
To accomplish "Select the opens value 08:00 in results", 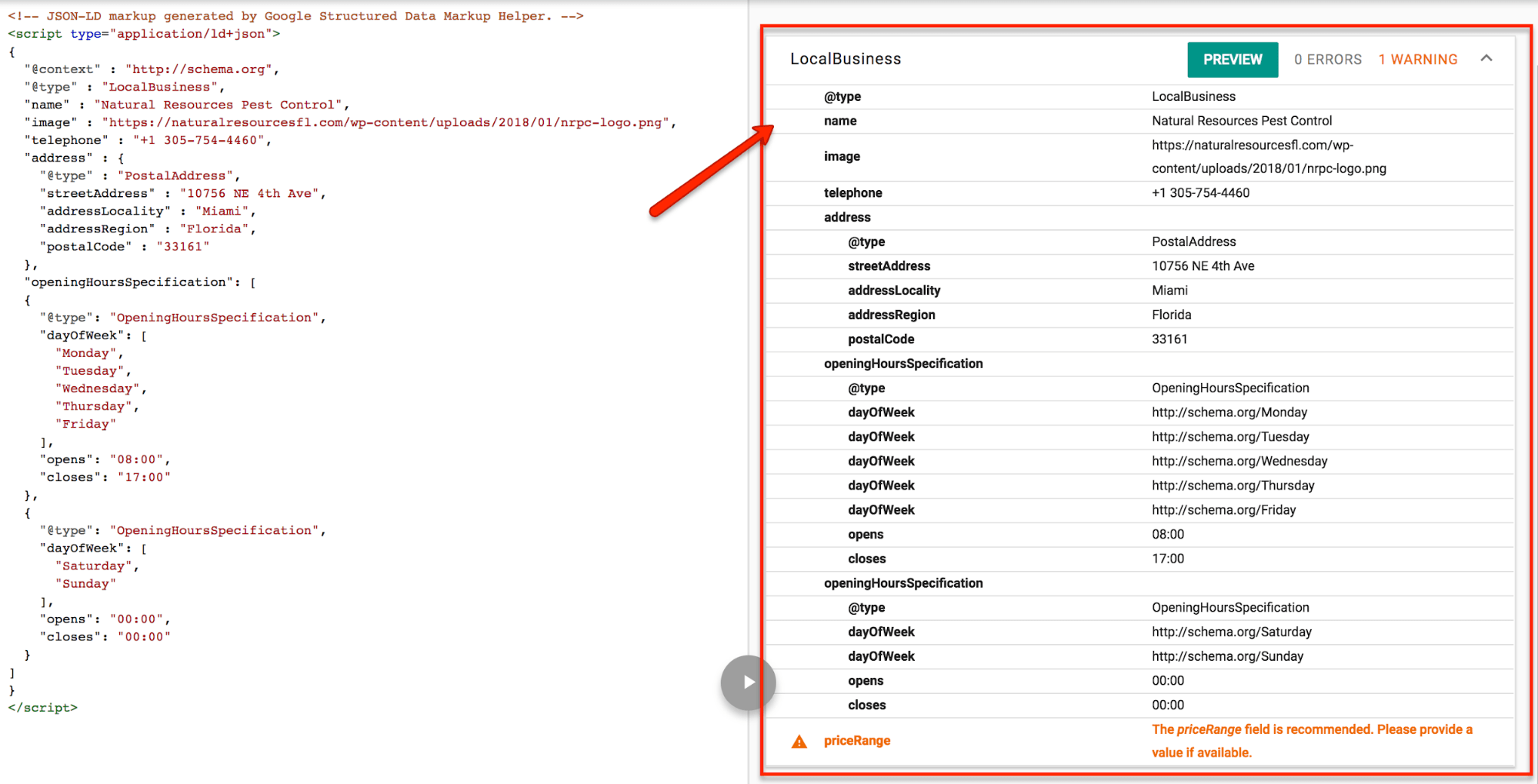I will 1168,535.
